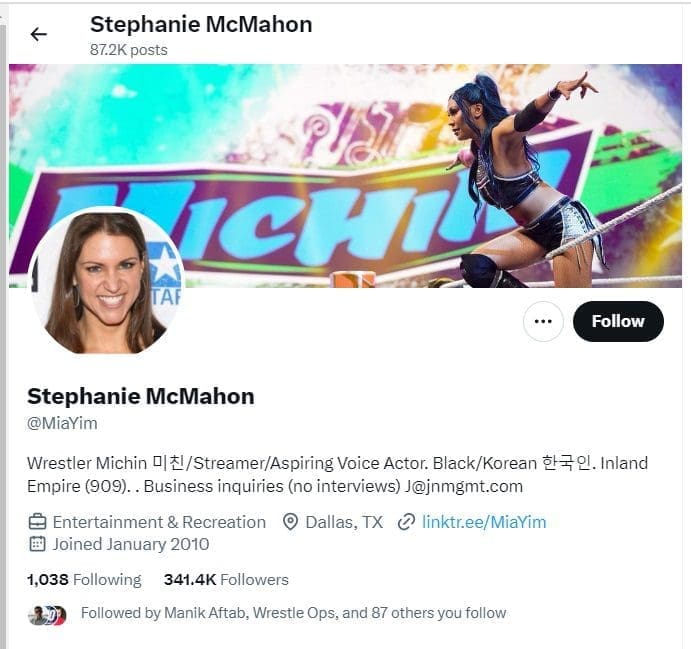Screen dimensions: 691x649
Task: Click the 87.2K posts count
Action: [x=129, y=50]
